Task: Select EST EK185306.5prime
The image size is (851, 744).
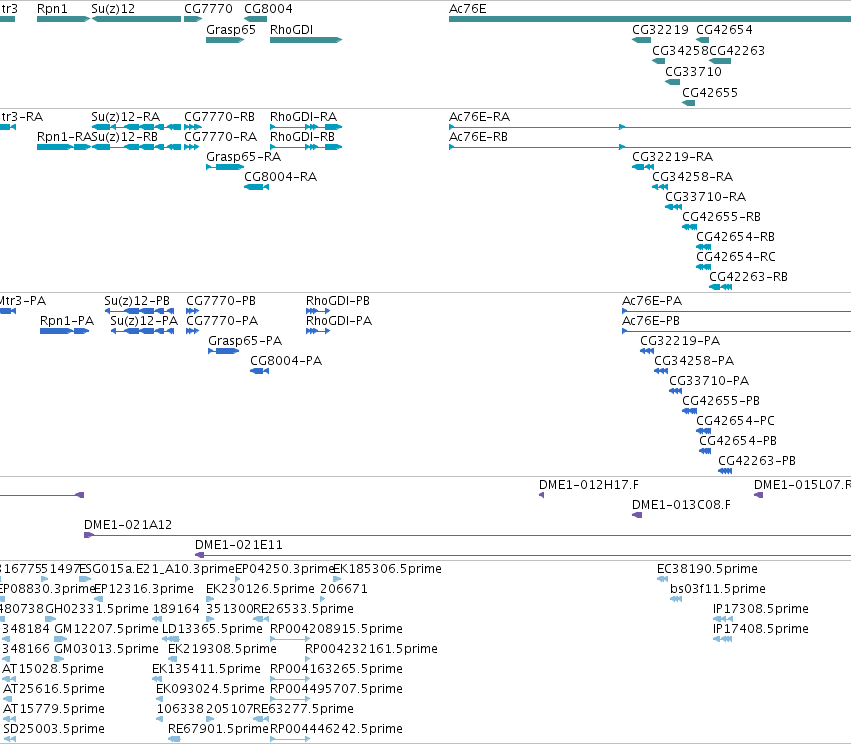Action: pos(387,569)
